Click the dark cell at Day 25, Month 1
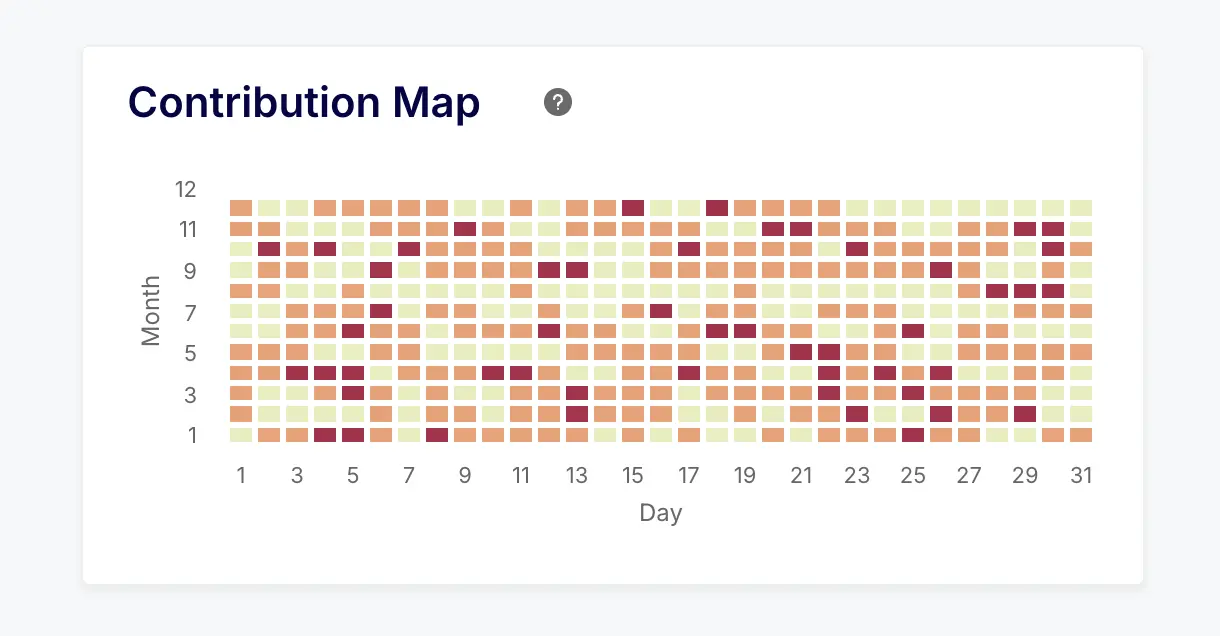The image size is (1220, 636). pyautogui.click(x=914, y=435)
